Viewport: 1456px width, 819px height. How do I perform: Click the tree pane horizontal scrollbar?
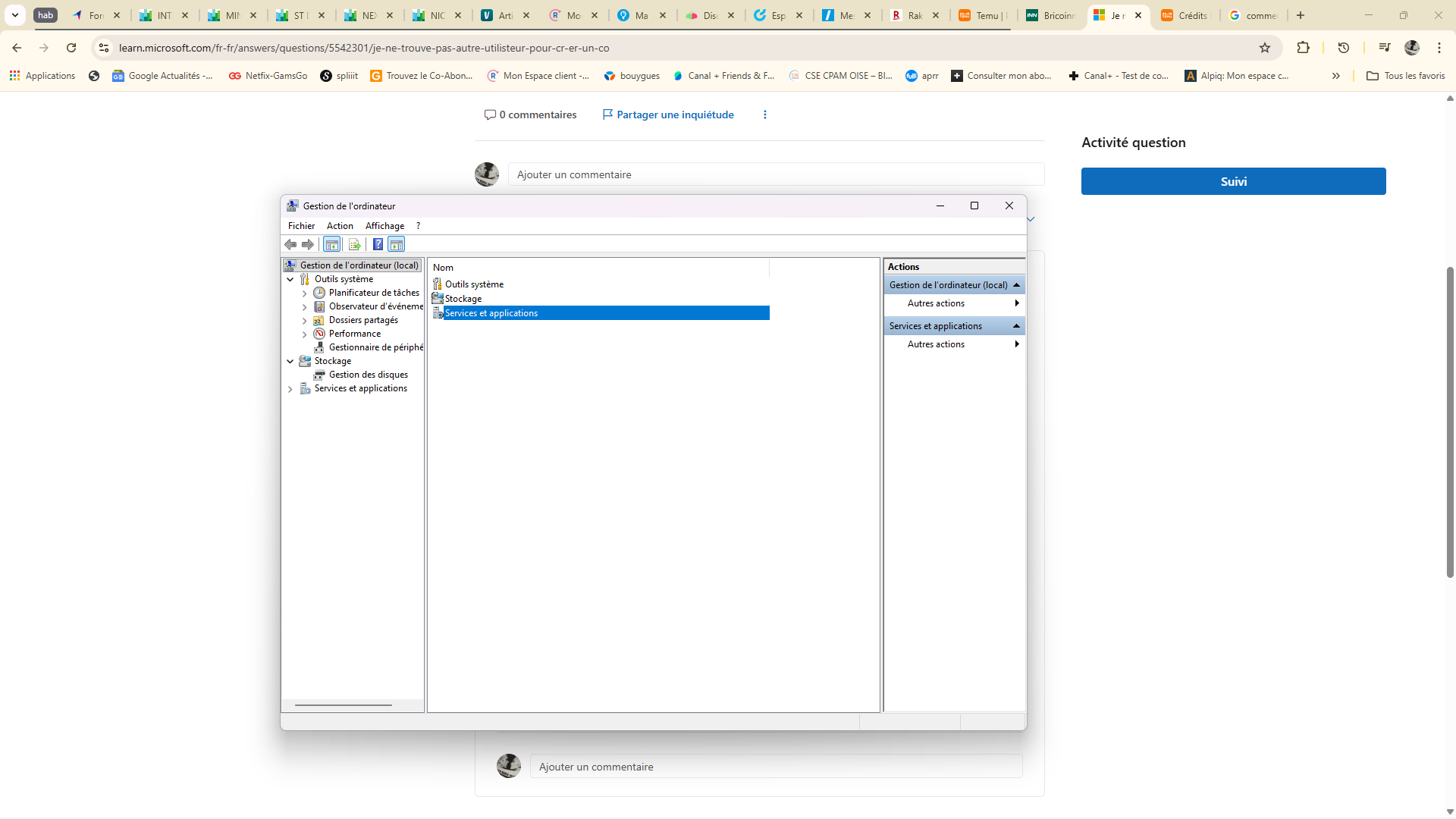pos(344,705)
